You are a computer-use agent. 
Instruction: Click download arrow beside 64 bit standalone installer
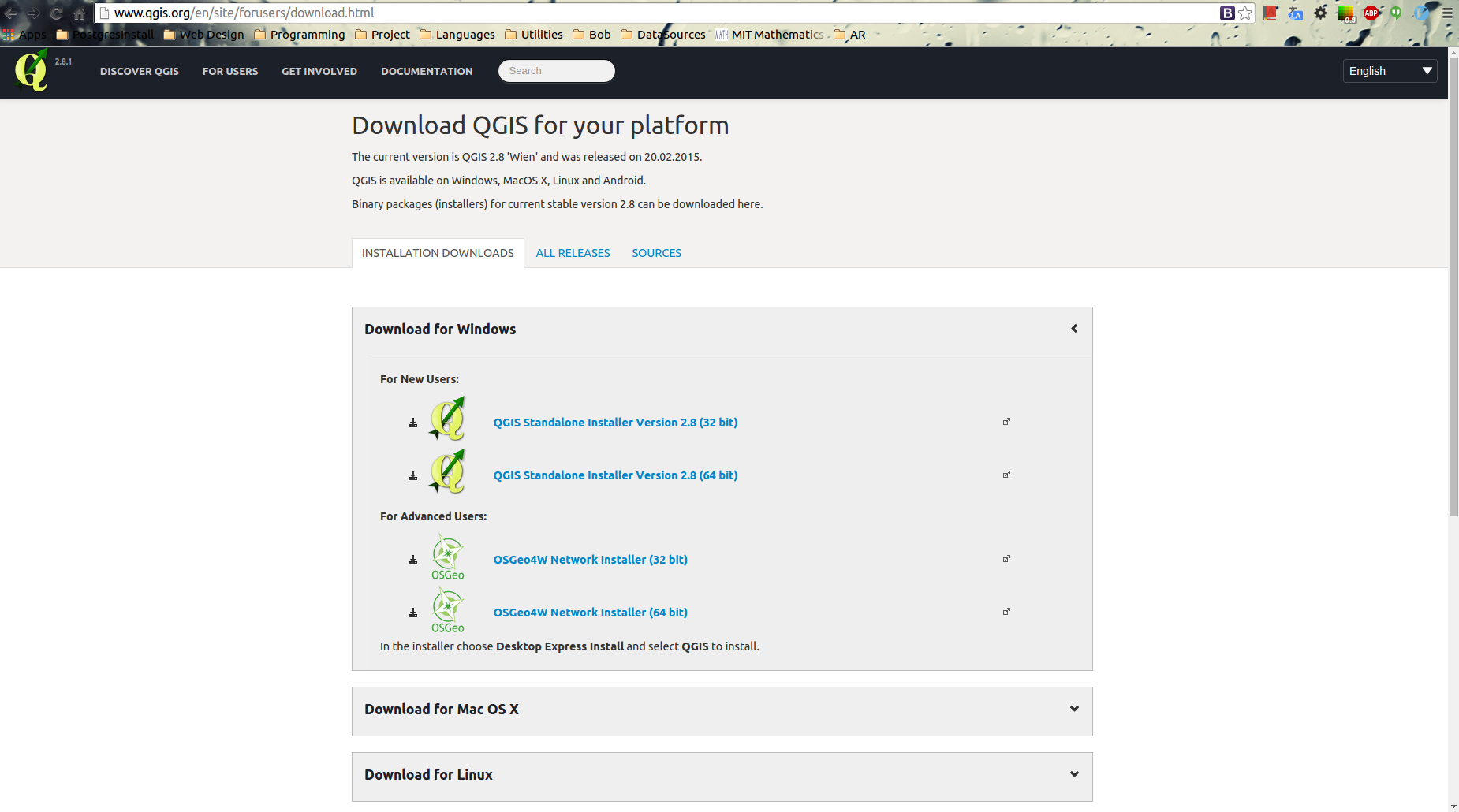[x=412, y=475]
